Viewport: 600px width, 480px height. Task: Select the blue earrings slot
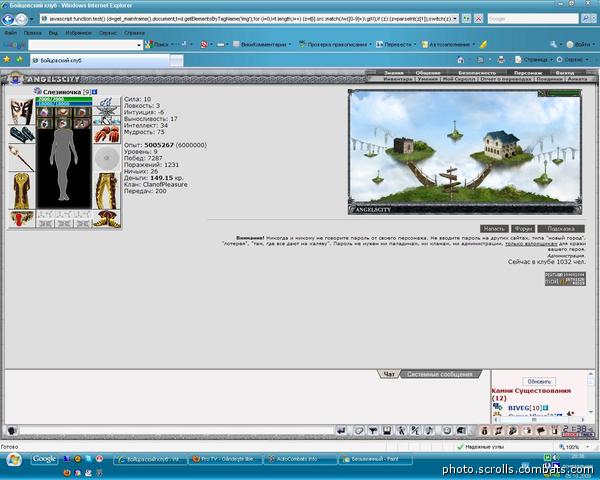pyautogui.click(x=107, y=101)
